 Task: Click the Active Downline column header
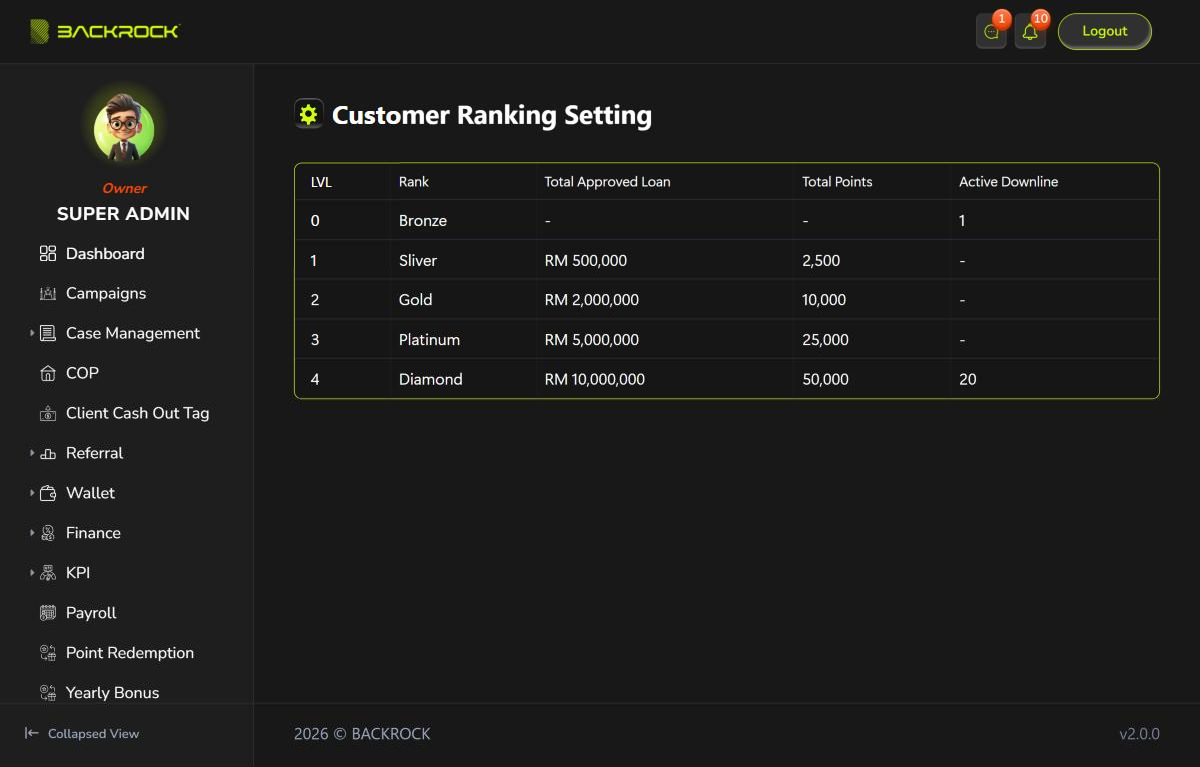coord(1008,182)
